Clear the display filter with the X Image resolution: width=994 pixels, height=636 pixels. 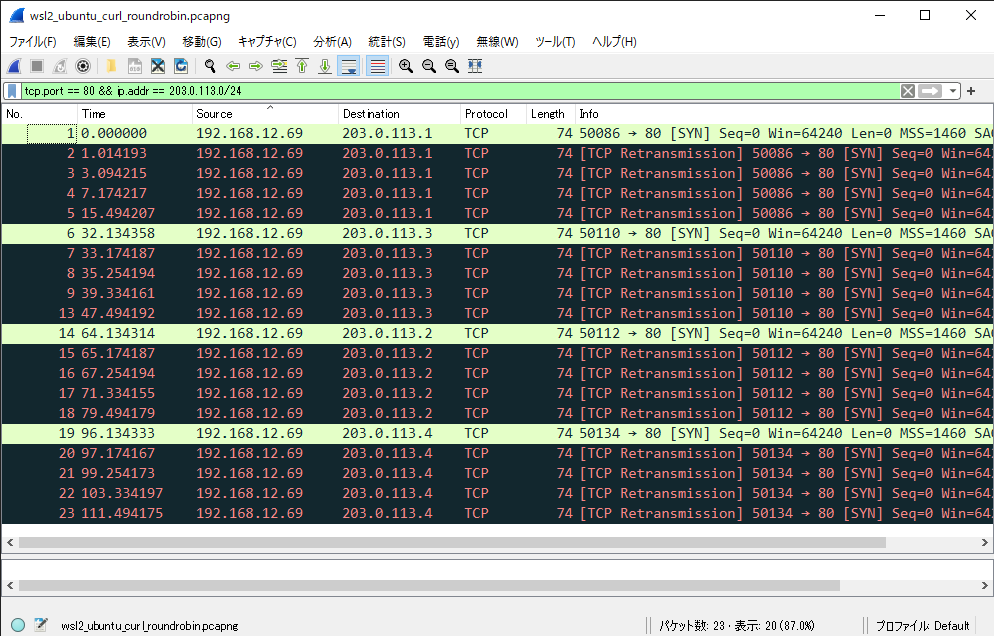click(x=908, y=91)
